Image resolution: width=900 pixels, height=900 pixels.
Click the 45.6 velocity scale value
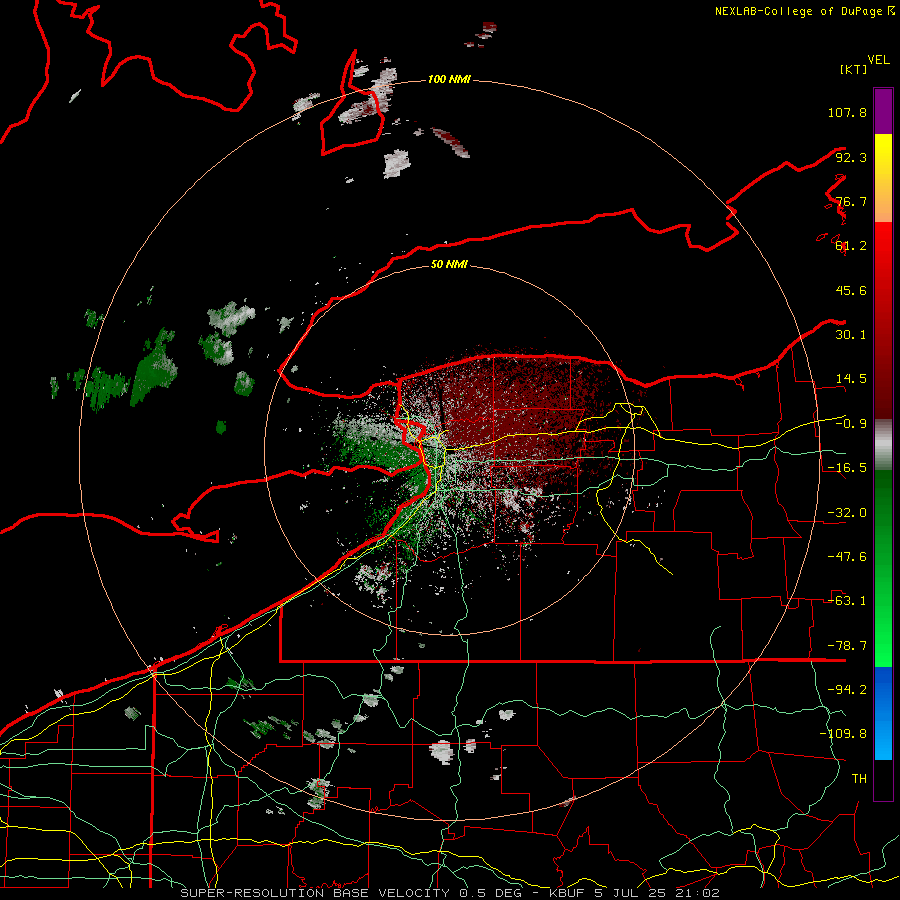(x=851, y=290)
